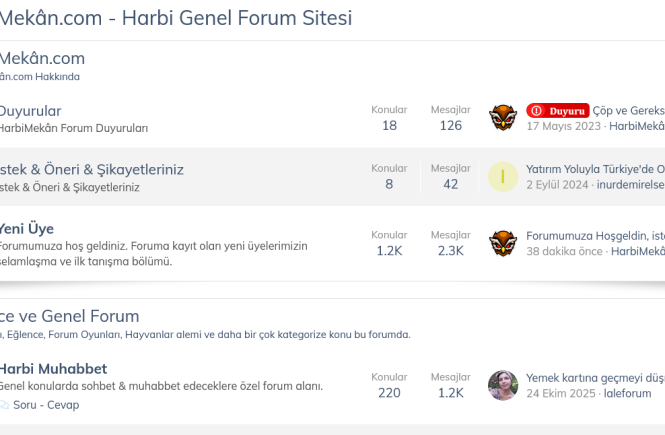
Task: Open the Yeni Üye forum
Action: pos(27,228)
